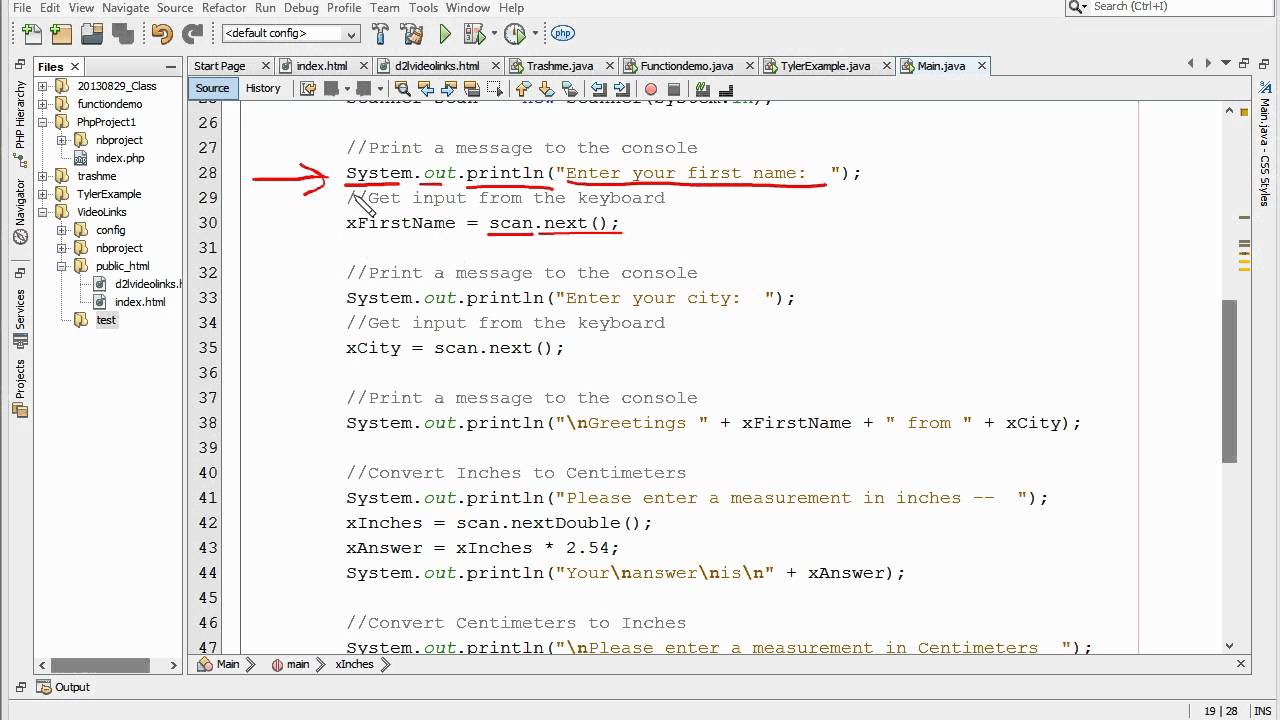Click the blue php toolbar icon

point(562,34)
